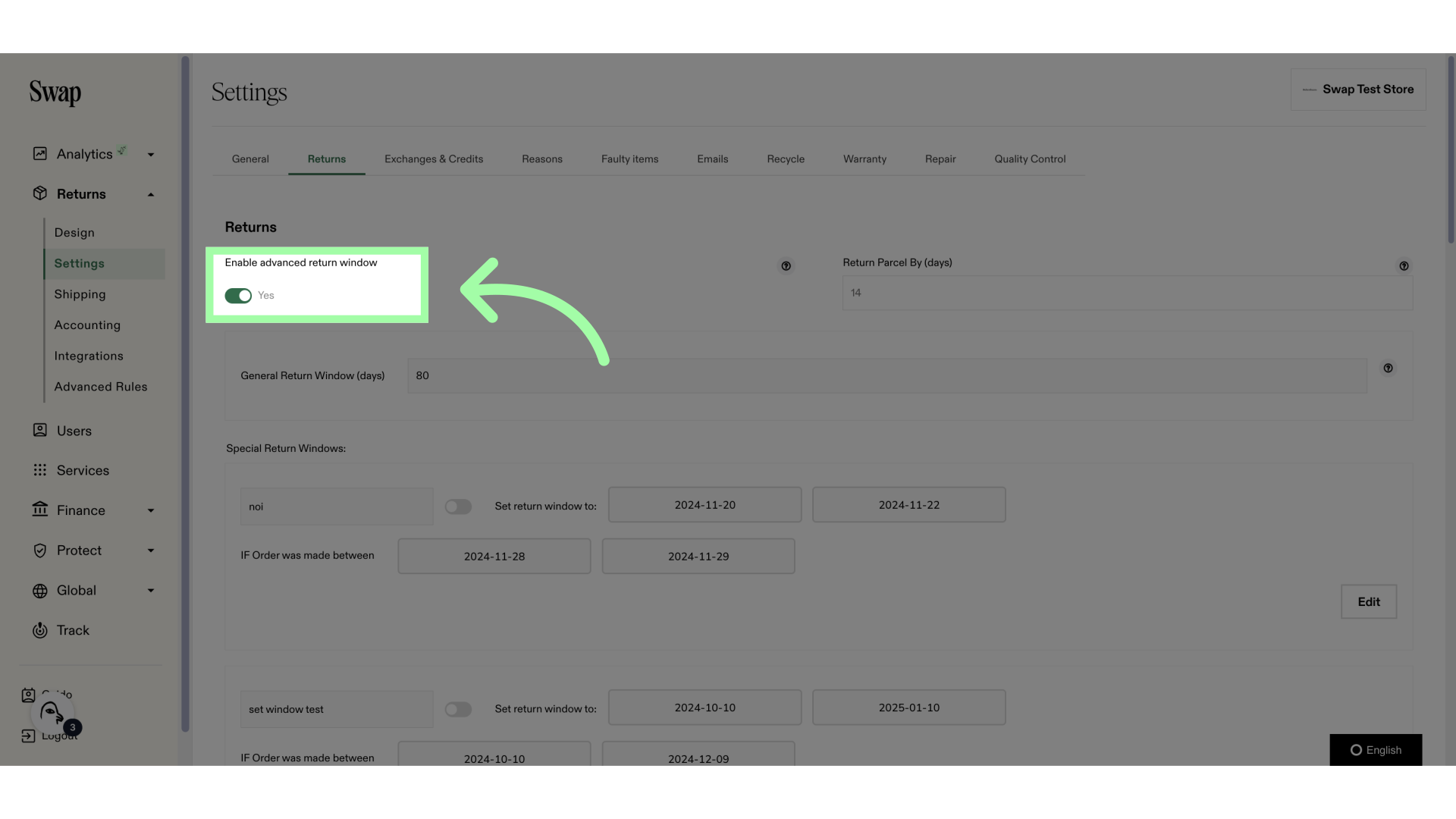Click the General Return Window days field
Image resolution: width=1456 pixels, height=819 pixels.
click(x=887, y=376)
